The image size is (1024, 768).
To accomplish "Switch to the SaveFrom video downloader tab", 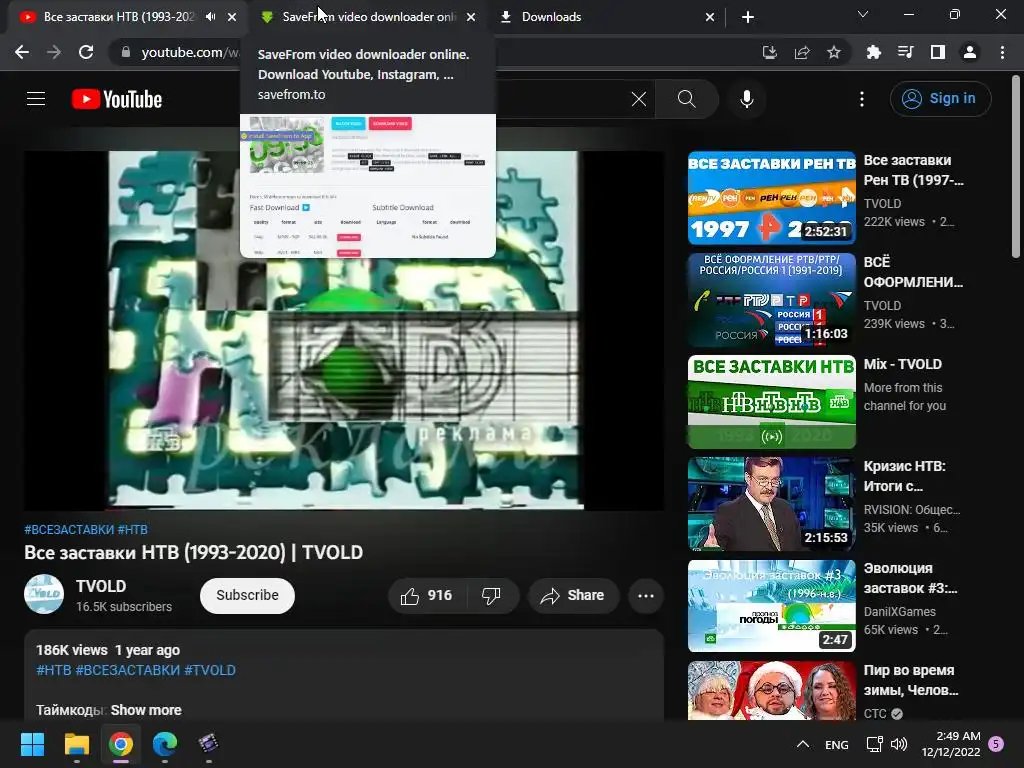I will (x=368, y=17).
